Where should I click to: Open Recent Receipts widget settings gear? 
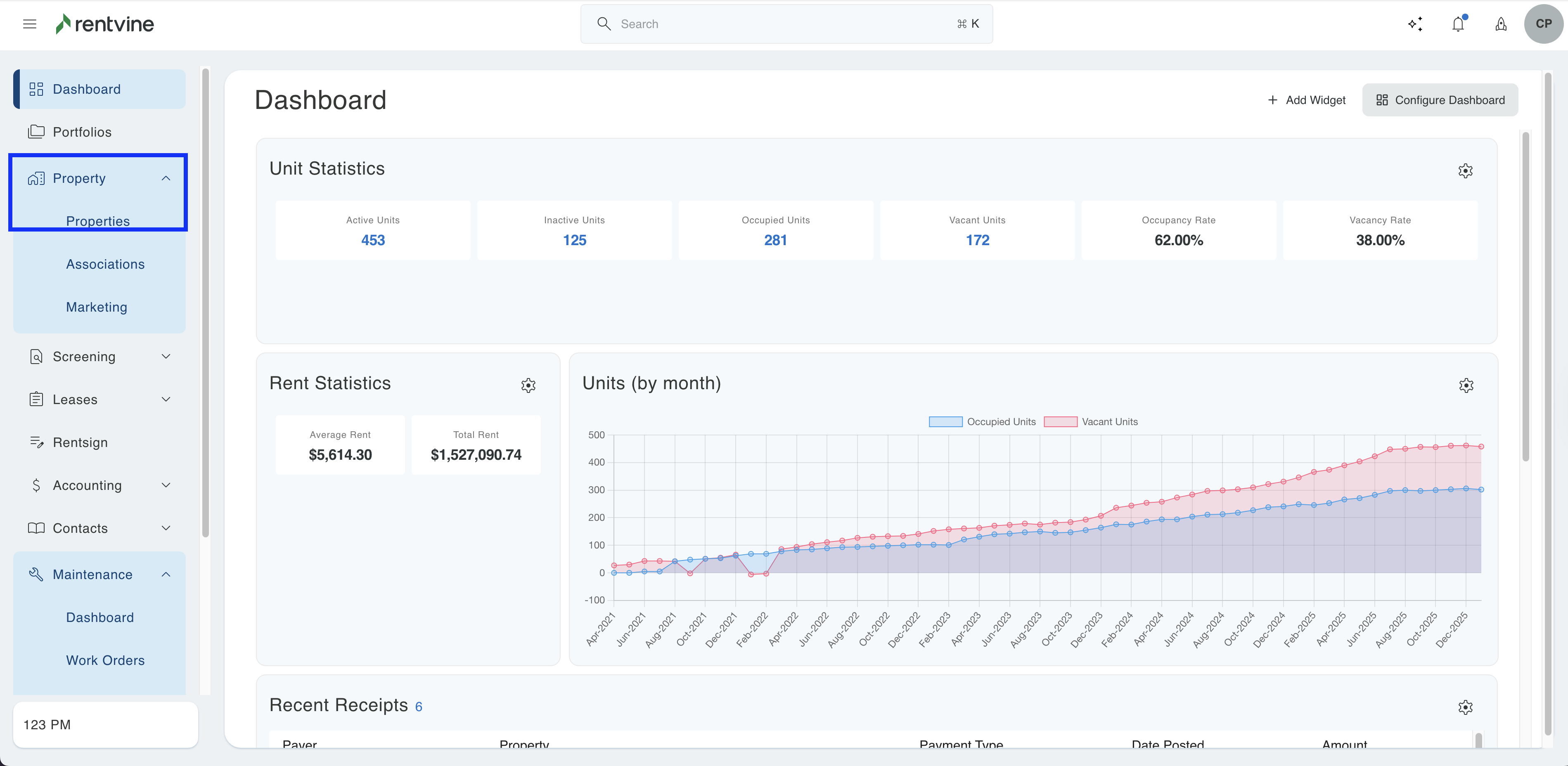coord(1465,707)
